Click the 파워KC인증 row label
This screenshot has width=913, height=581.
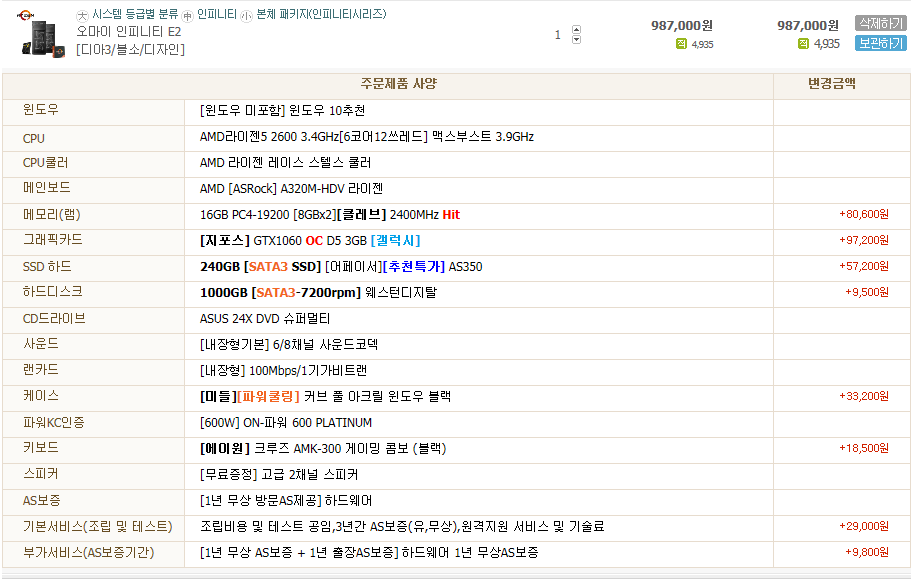54,423
